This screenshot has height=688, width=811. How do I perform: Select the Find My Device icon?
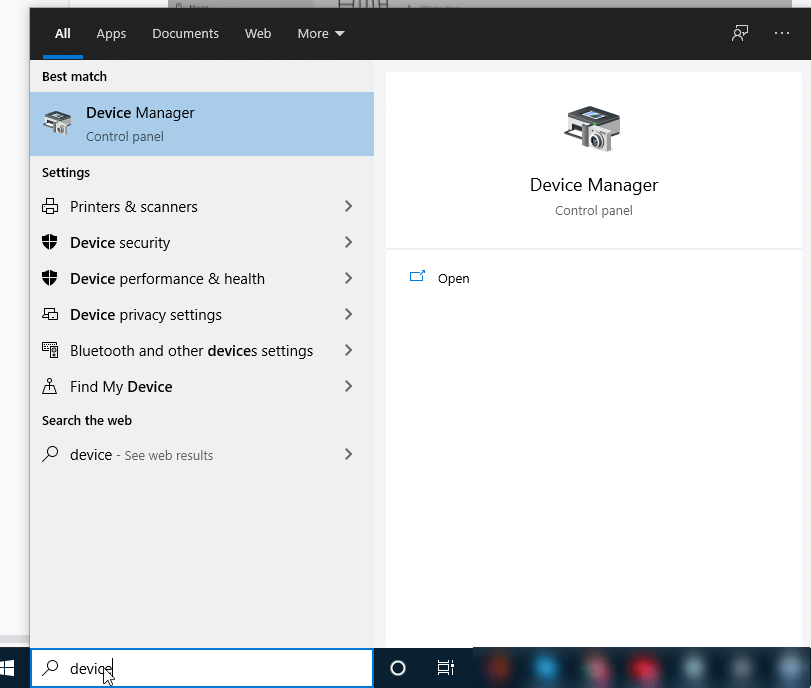point(49,386)
